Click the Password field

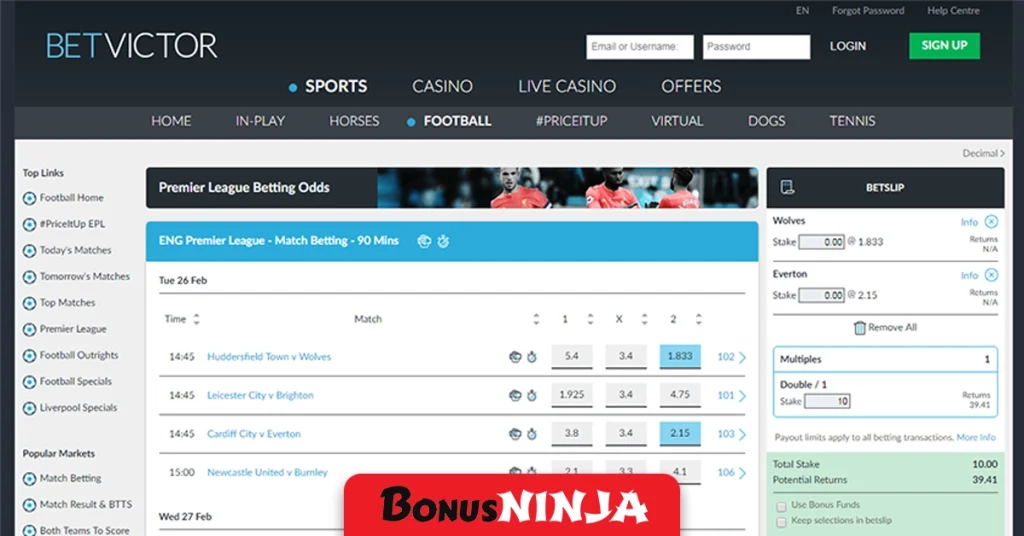click(756, 47)
